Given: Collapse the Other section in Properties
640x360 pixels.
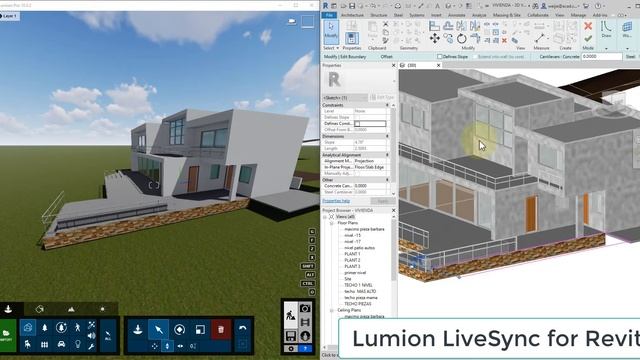Looking at the screenshot, I should pyautogui.click(x=387, y=180).
